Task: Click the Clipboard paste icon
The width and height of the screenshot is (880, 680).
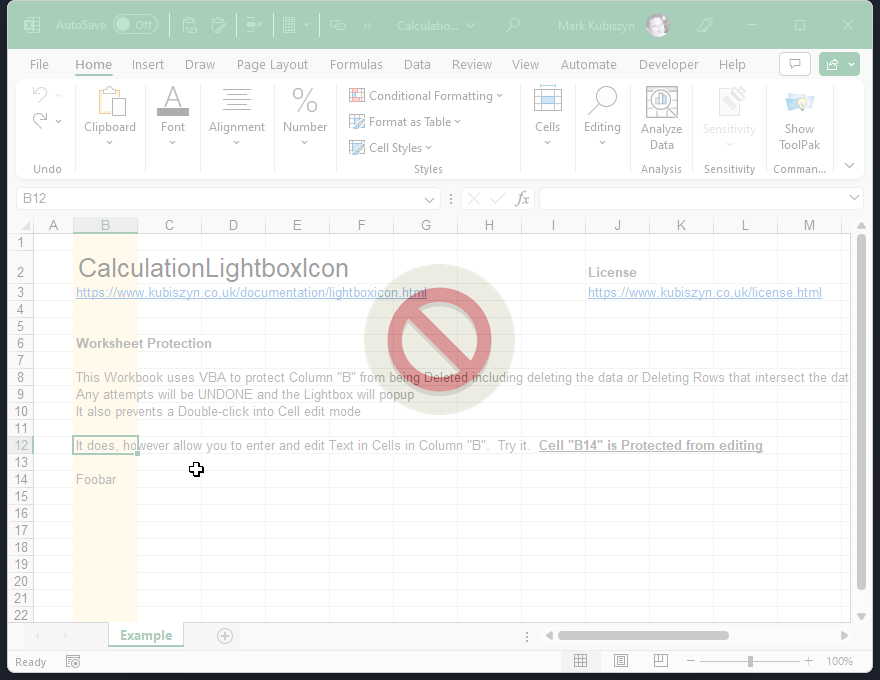Action: pos(110,103)
